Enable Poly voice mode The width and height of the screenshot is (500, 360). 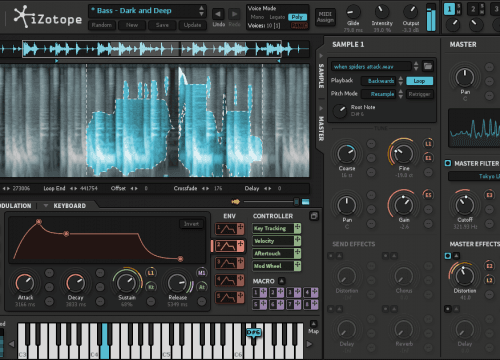tap(297, 17)
